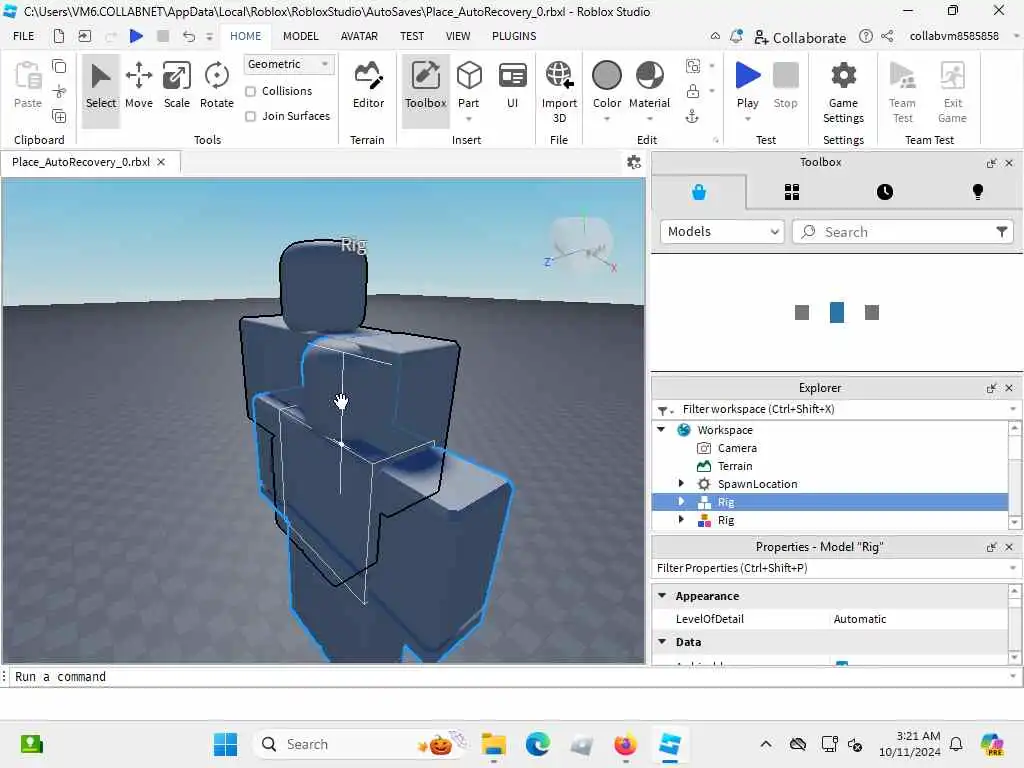Screen dimensions: 1024x768
Task: Open the Recent clock tab in Toolbox
Action: (884, 192)
